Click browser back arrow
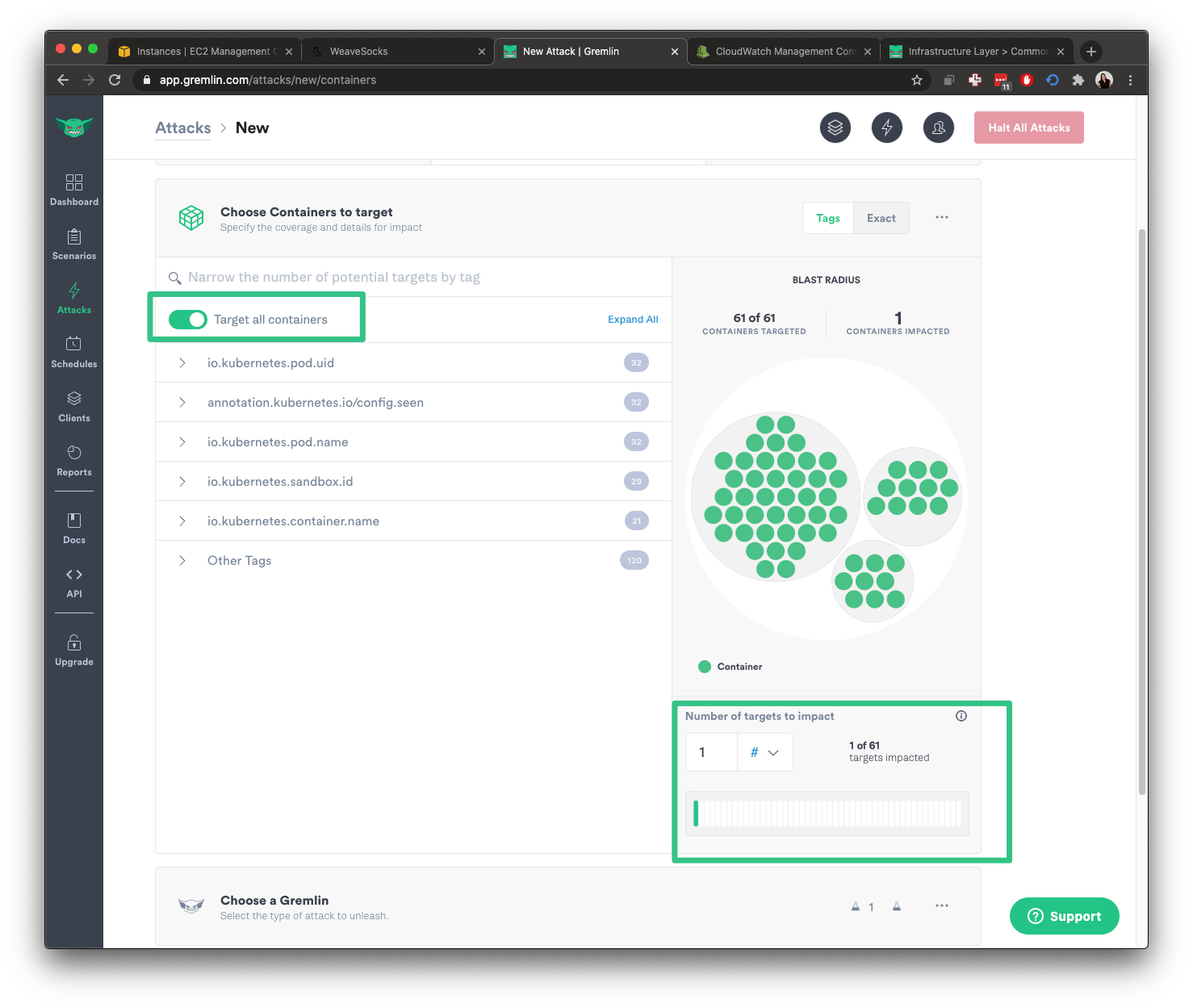This screenshot has width=1193, height=1008. (x=63, y=80)
